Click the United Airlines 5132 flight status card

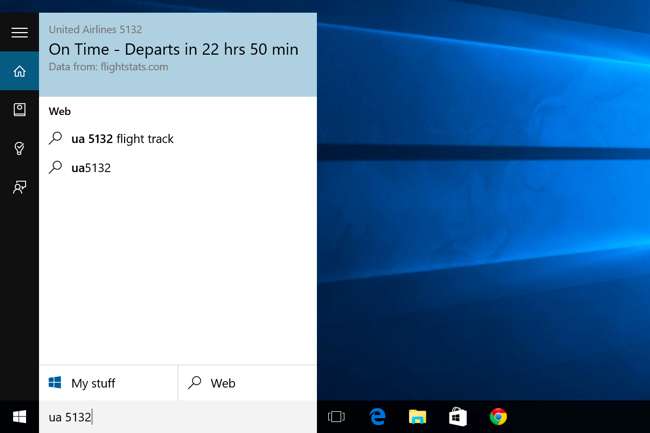point(178,55)
